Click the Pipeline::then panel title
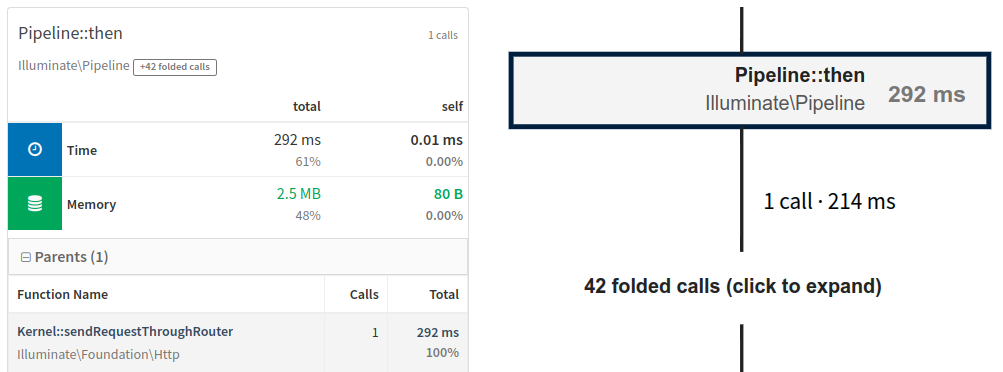 70,33
